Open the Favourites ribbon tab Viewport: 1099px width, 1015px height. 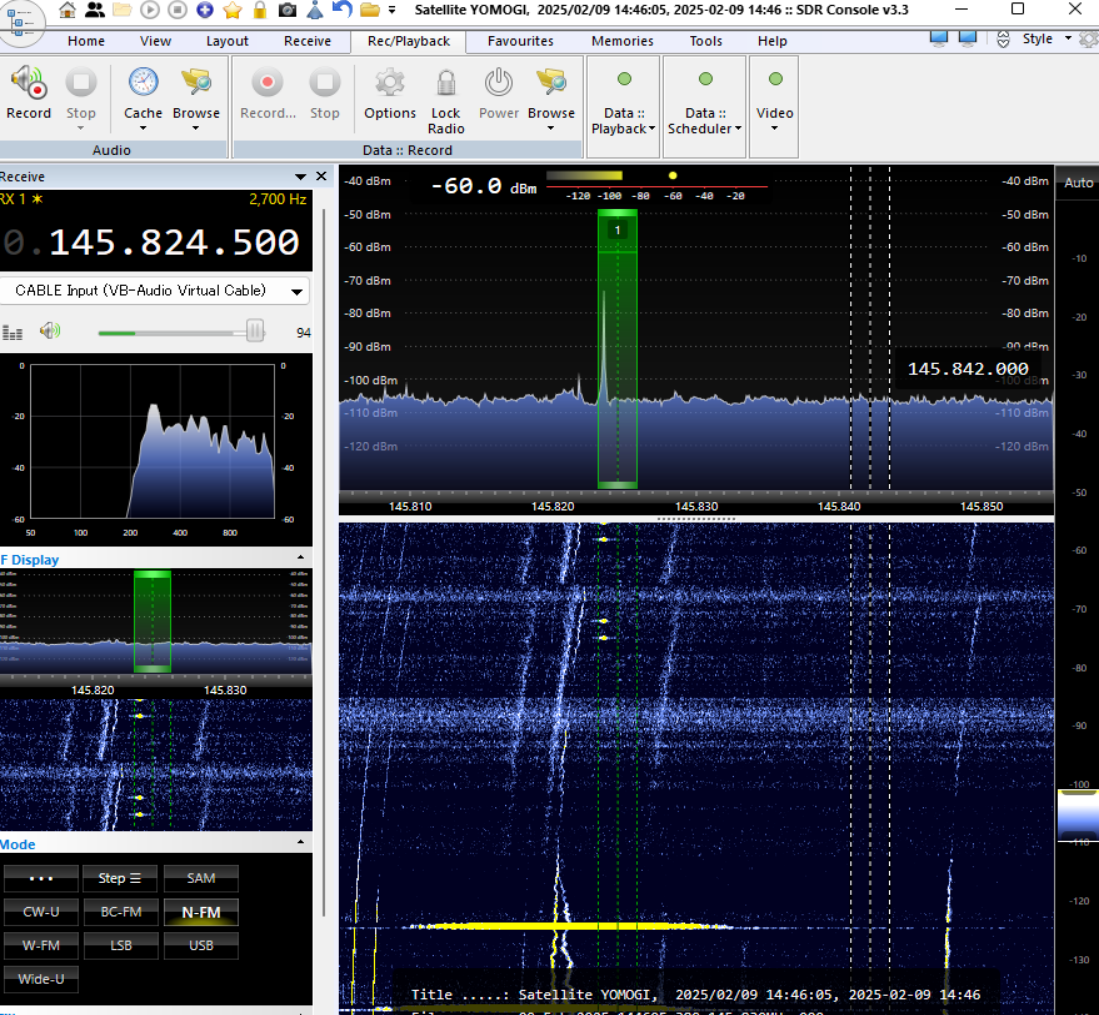click(520, 41)
